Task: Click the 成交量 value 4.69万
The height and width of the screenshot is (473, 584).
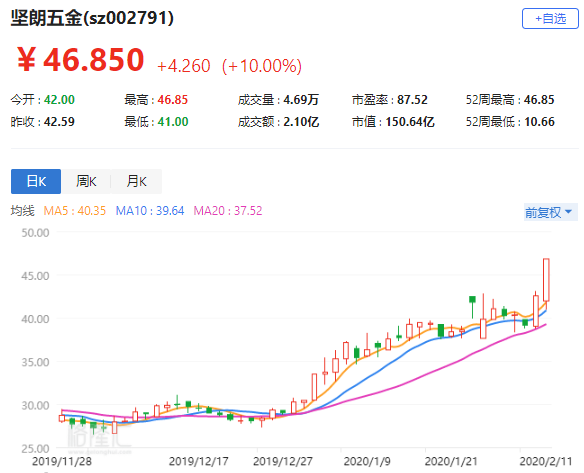Action: [301, 100]
